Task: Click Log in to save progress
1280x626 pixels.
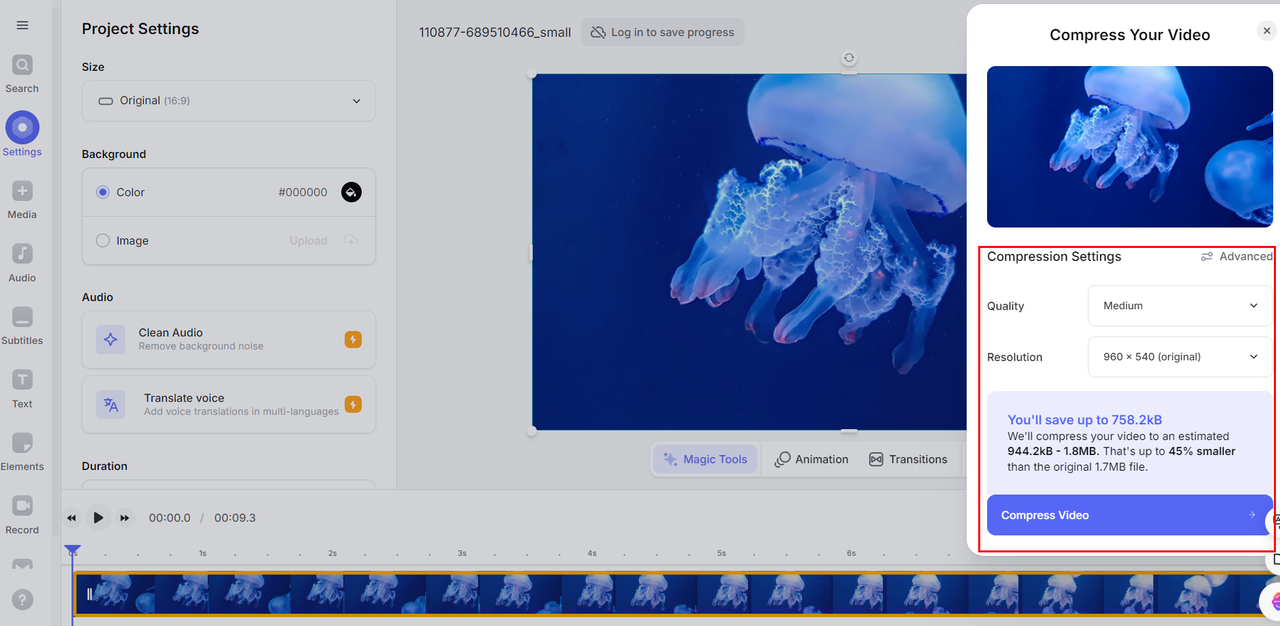Action: [662, 32]
